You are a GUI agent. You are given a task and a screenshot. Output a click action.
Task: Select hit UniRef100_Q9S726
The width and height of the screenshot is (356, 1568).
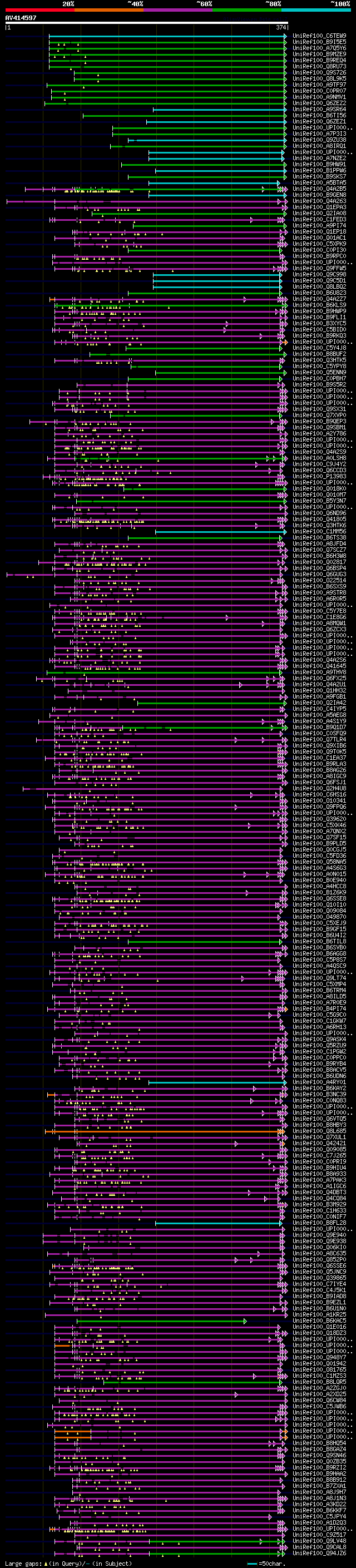pyautogui.click(x=319, y=72)
